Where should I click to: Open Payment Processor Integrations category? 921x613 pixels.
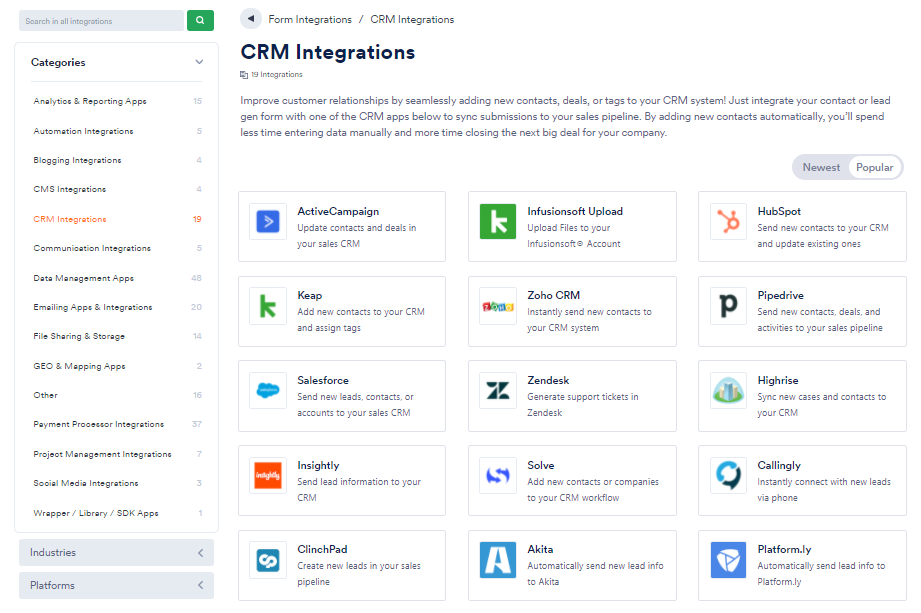point(116,424)
